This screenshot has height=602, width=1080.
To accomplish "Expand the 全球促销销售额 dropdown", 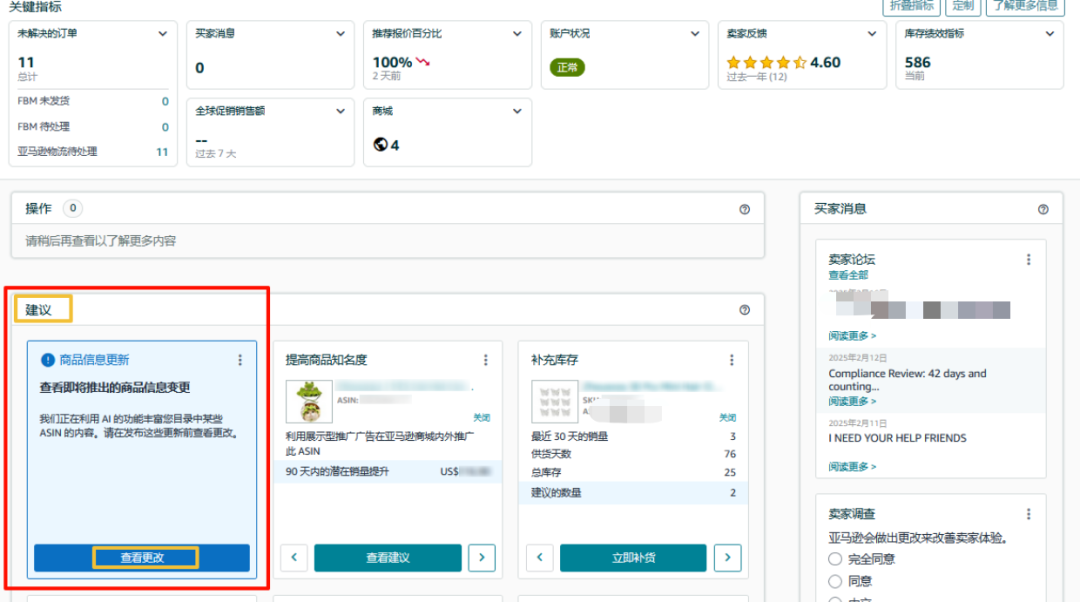I will (x=339, y=111).
